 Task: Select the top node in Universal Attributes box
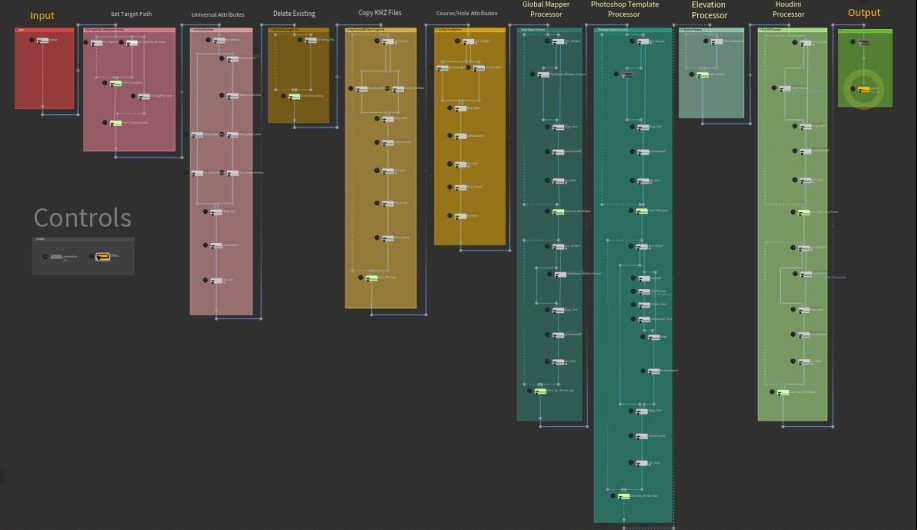pos(219,40)
